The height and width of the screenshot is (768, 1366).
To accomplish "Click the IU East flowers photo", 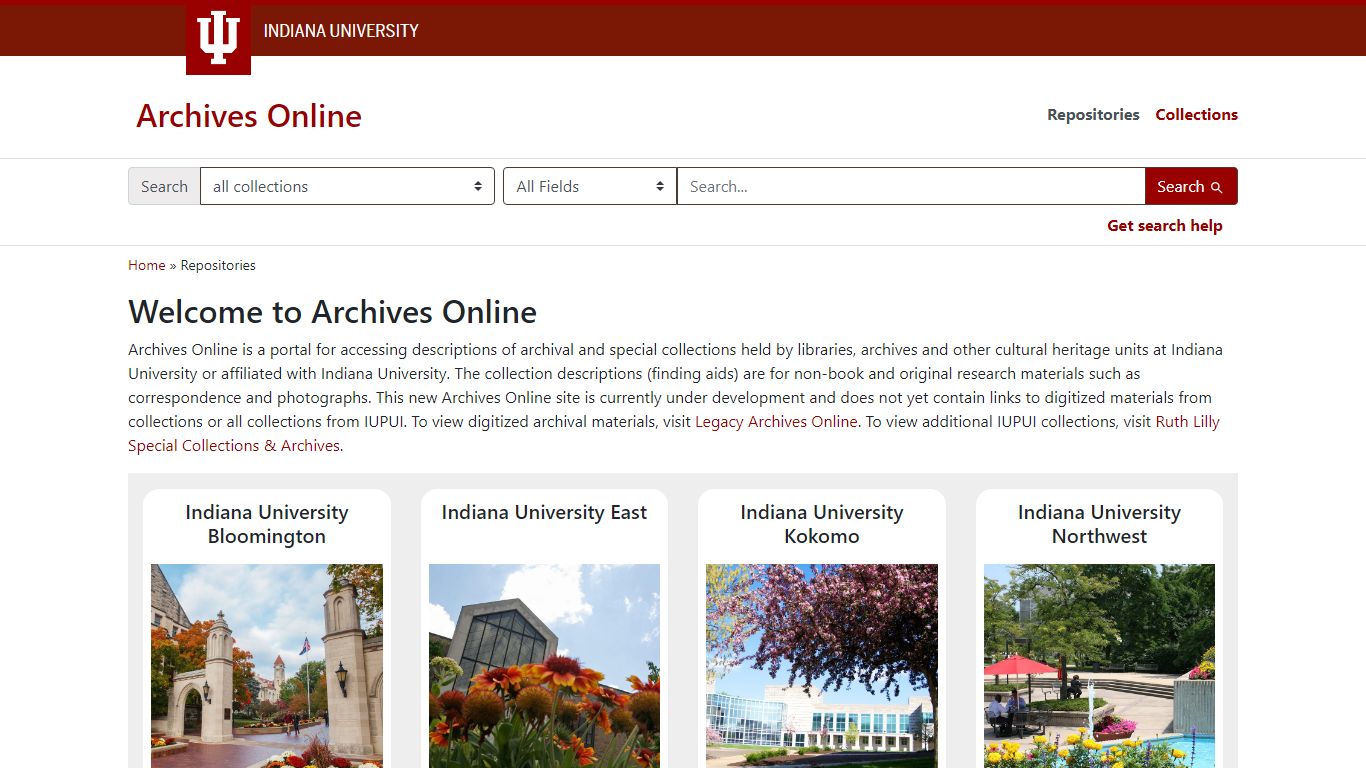I will 544,666.
